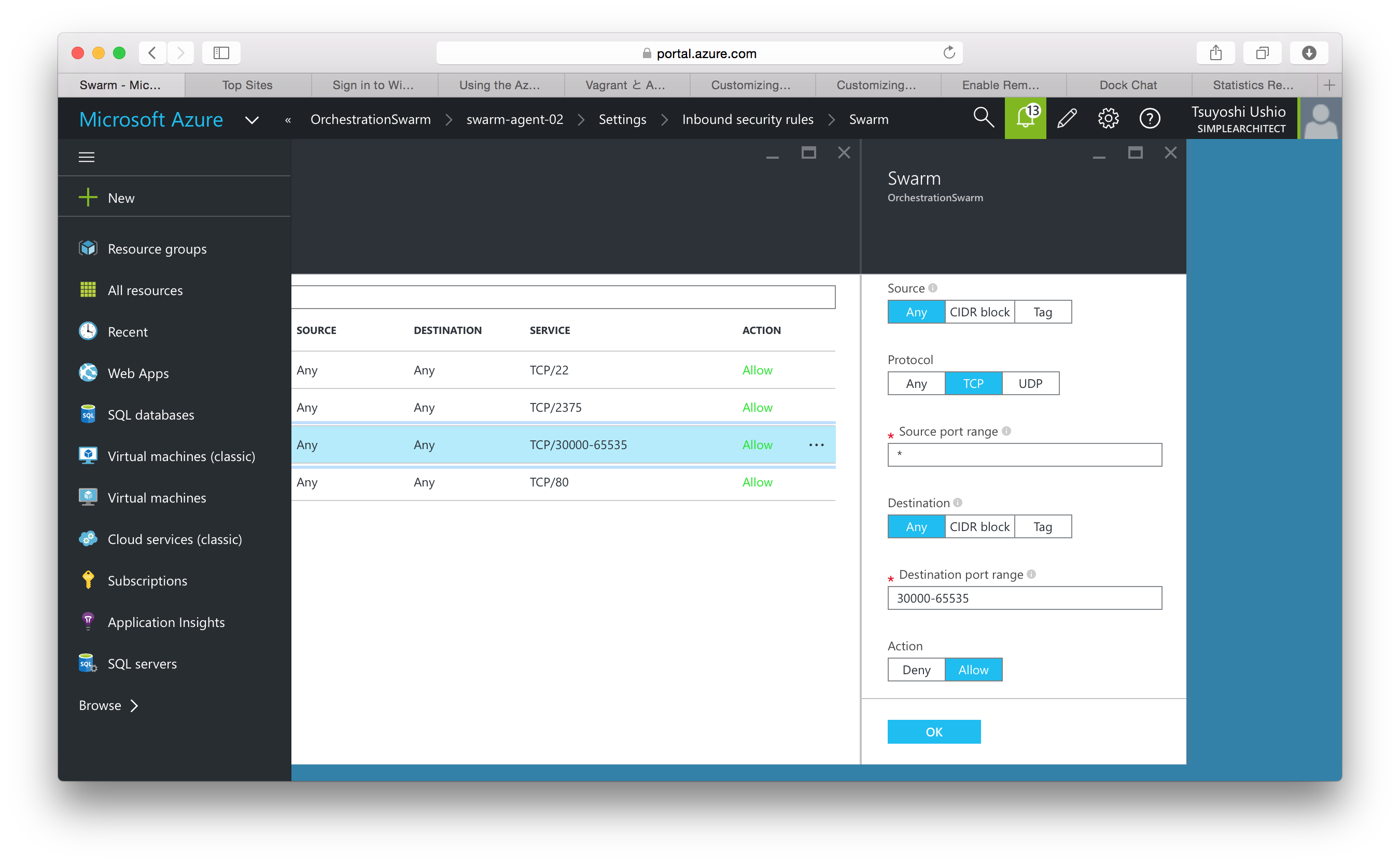Select Source CIDR block option

(979, 312)
